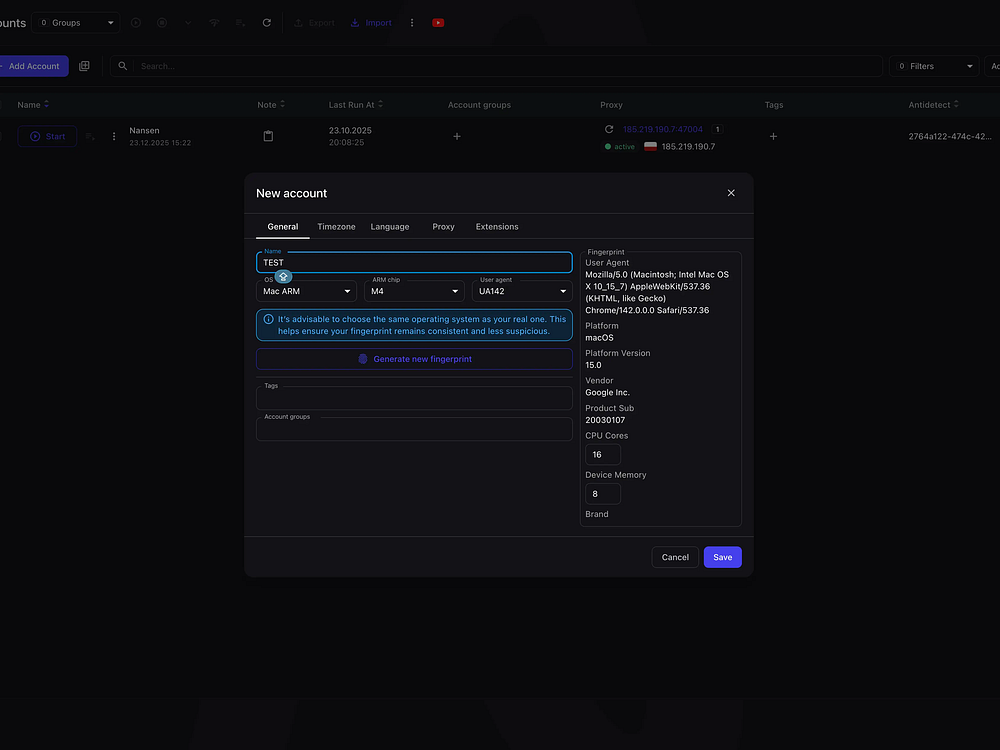Click the chevron down icon in top toolbar
This screenshot has height=750, width=1000.
[188, 23]
